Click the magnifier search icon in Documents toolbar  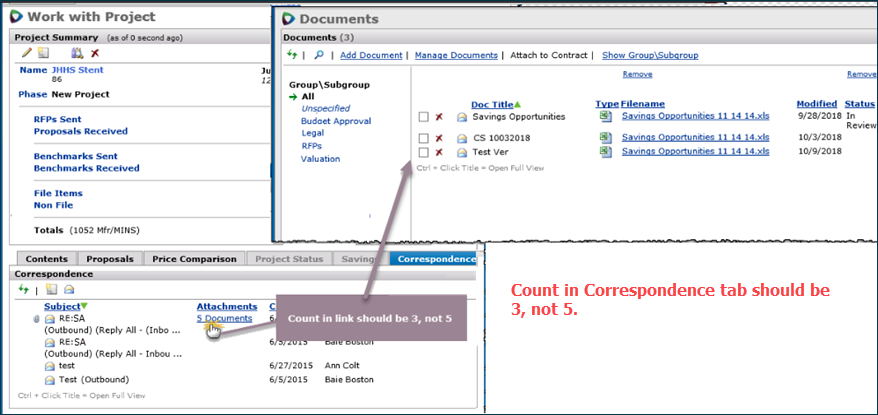tap(319, 55)
